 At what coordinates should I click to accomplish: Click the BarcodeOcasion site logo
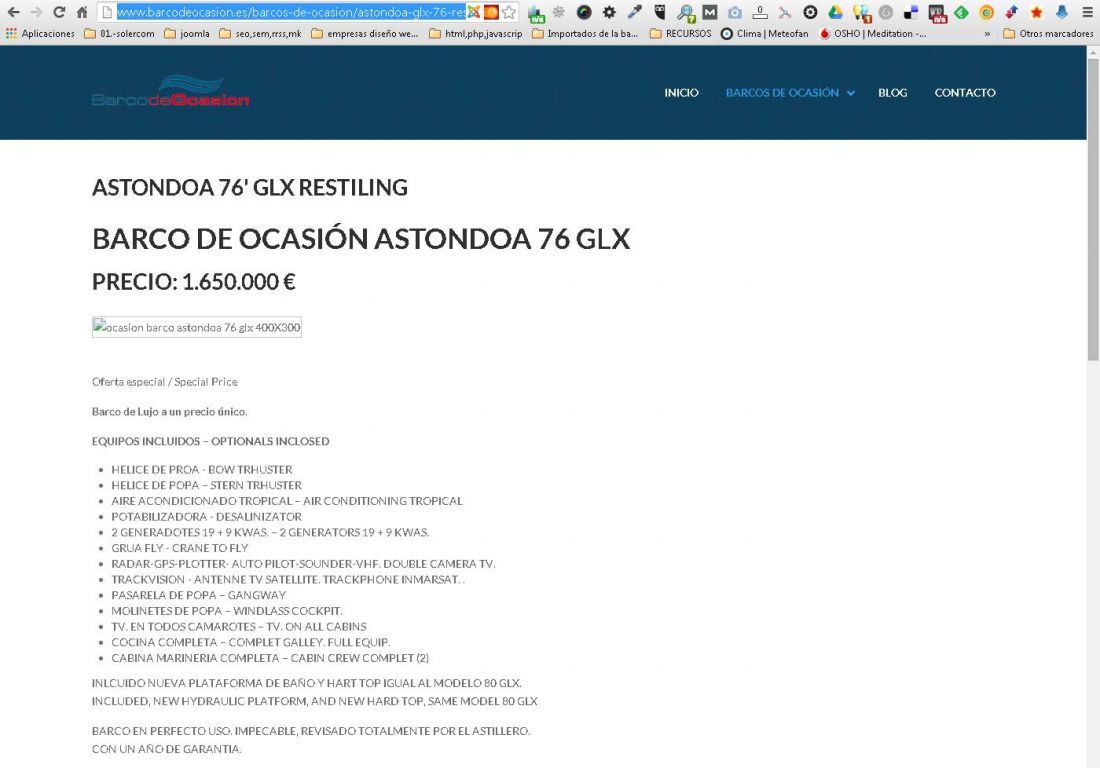pos(170,91)
